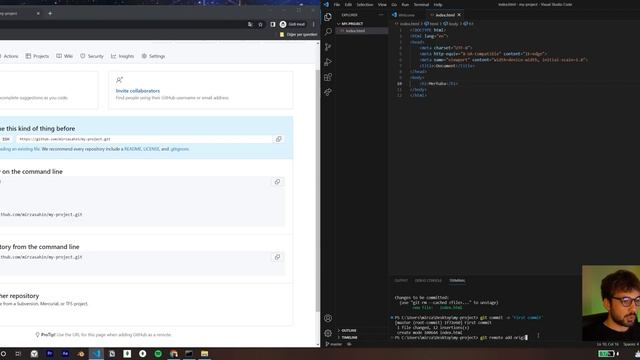This screenshot has width=640, height=360.
Task: Switch to the Welcome editor tab
Action: pyautogui.click(x=407, y=15)
